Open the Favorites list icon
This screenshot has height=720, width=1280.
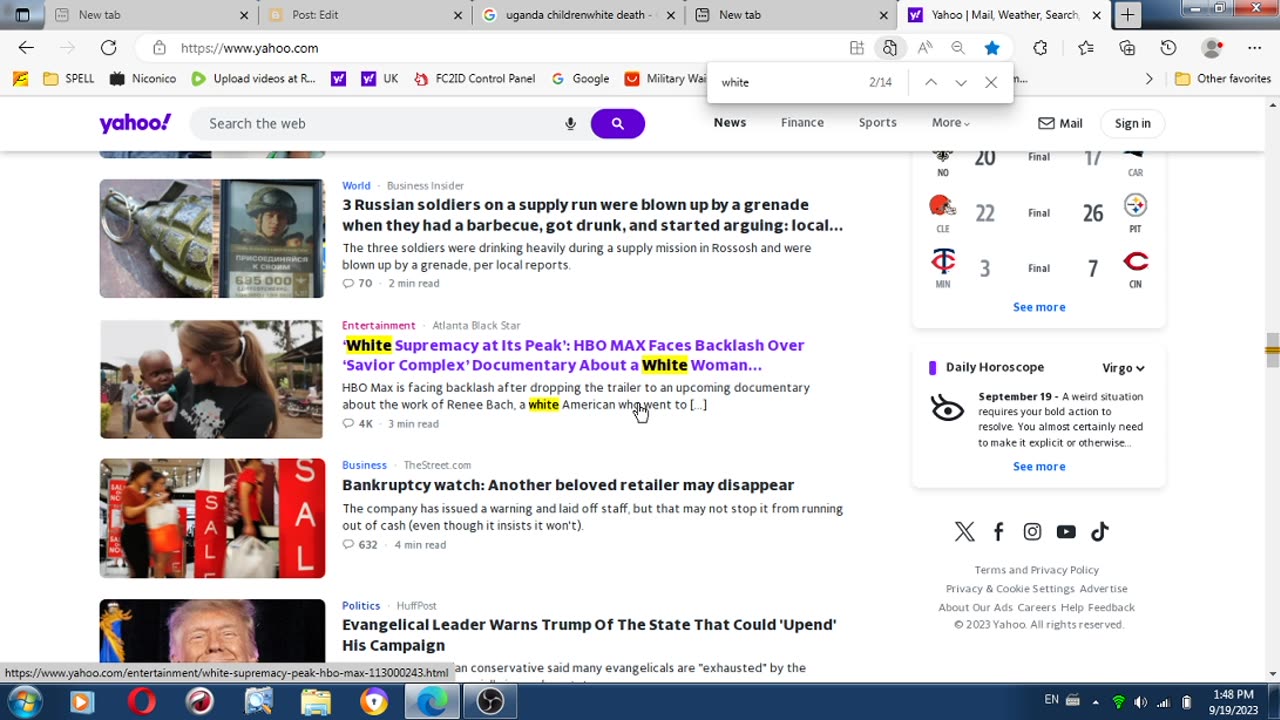[x=1086, y=48]
